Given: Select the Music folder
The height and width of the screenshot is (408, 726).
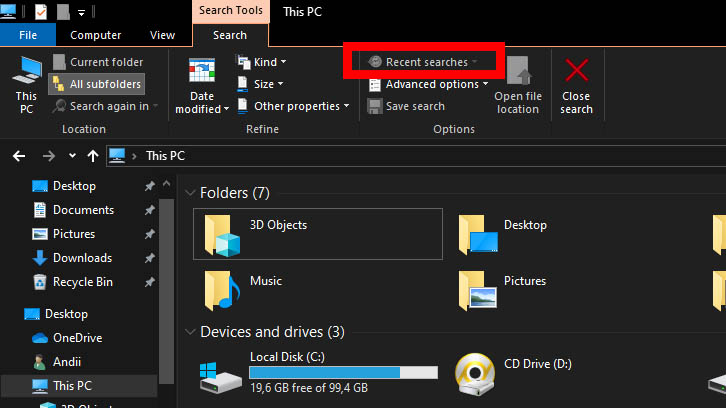Looking at the screenshot, I should pos(244,290).
